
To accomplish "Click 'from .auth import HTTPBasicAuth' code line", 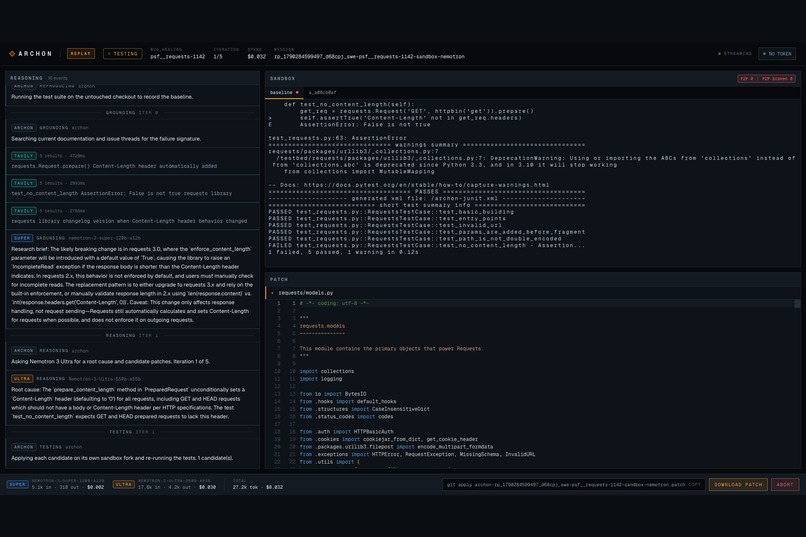I will [x=346, y=432].
